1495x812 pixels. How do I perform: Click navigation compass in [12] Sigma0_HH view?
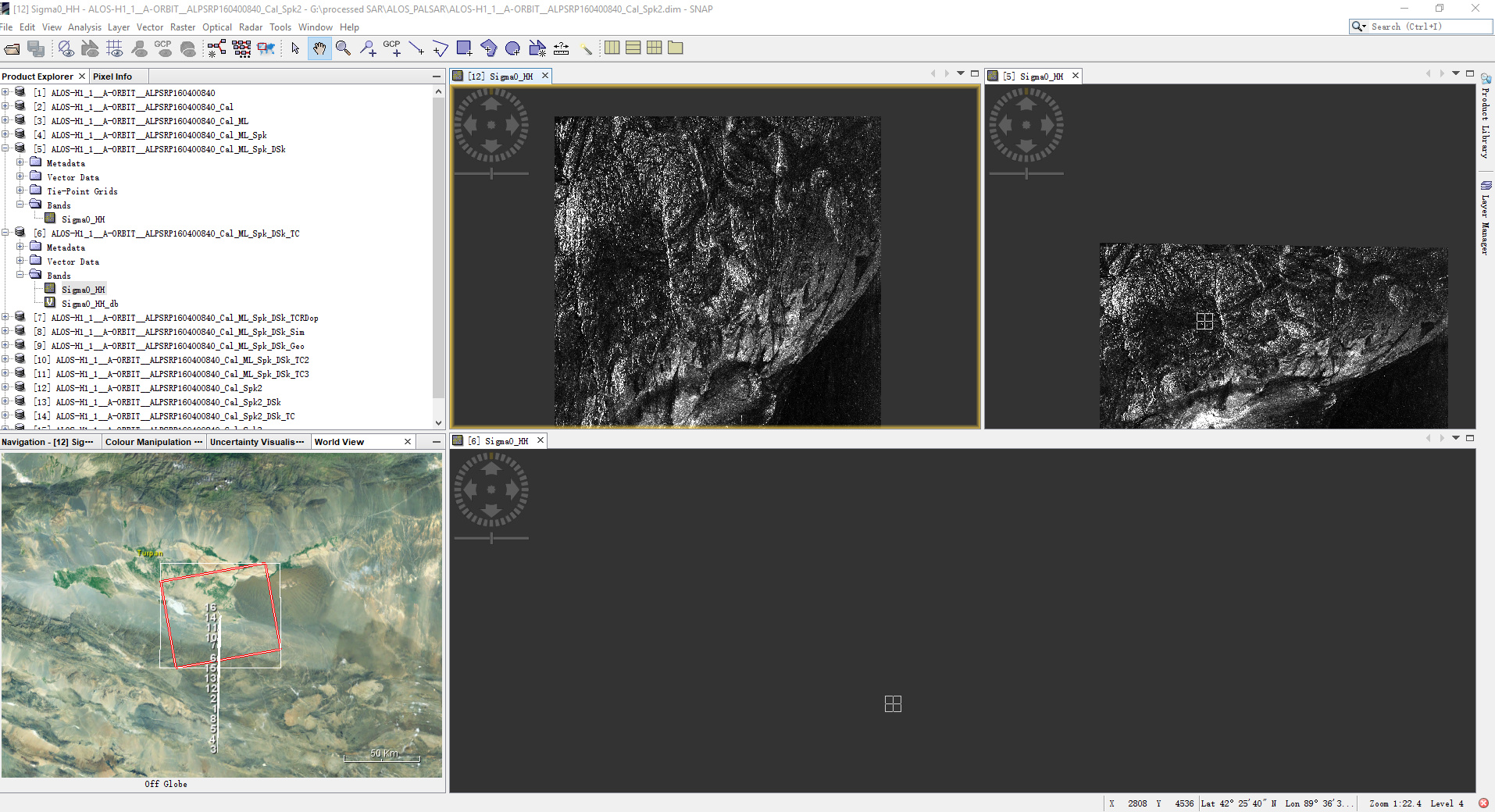pyautogui.click(x=491, y=125)
